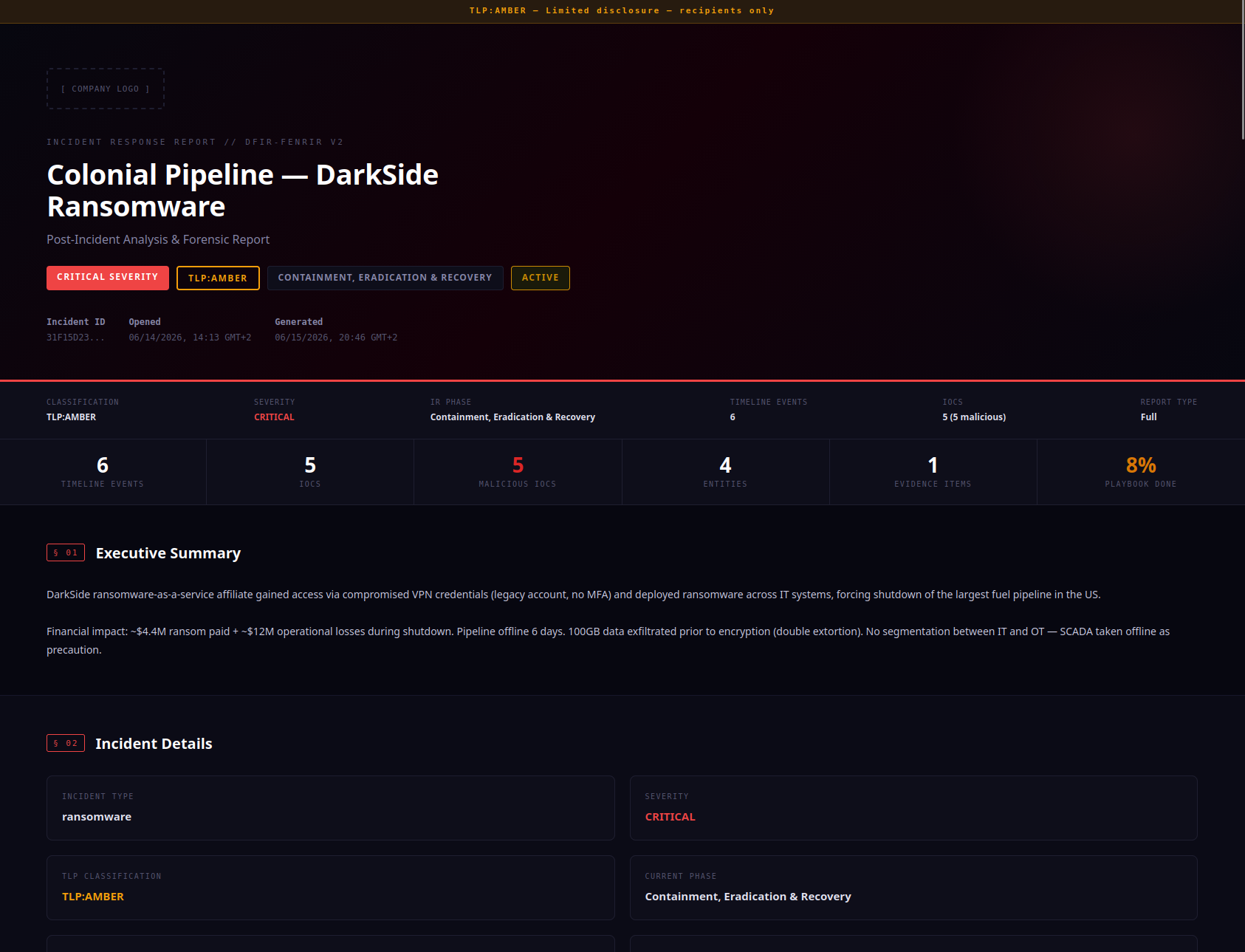Click the Generated date 06/15/2026, 20:46 GMT+2
The image size is (1245, 952).
(x=336, y=338)
